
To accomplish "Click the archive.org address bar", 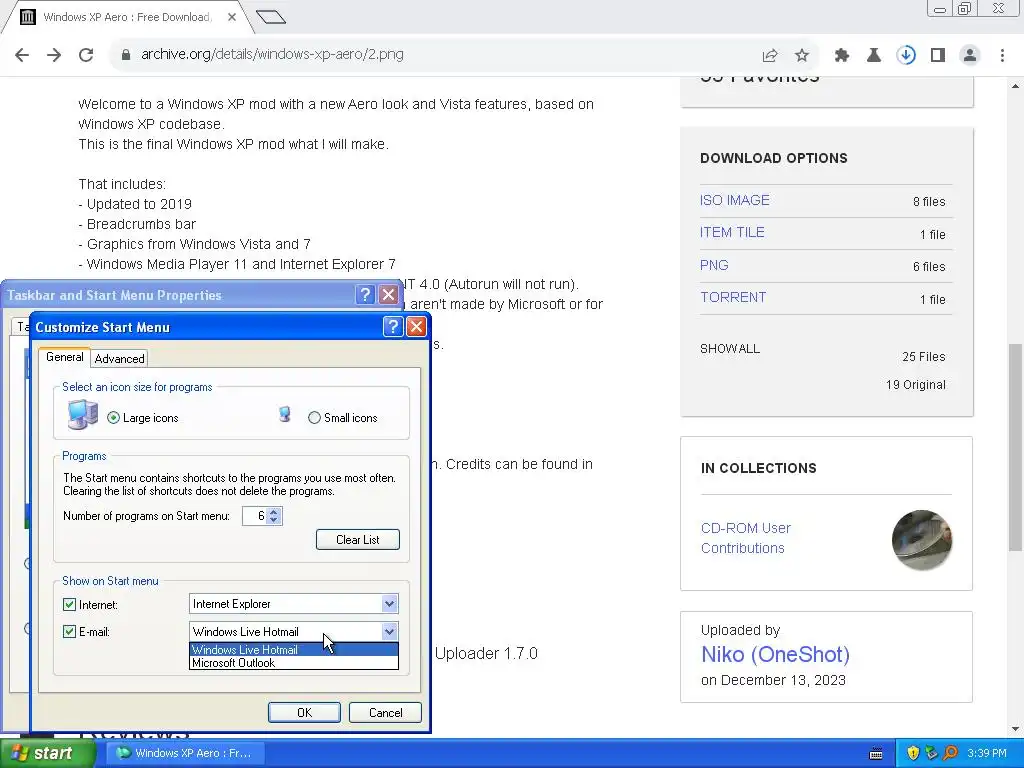I will click(x=431, y=55).
